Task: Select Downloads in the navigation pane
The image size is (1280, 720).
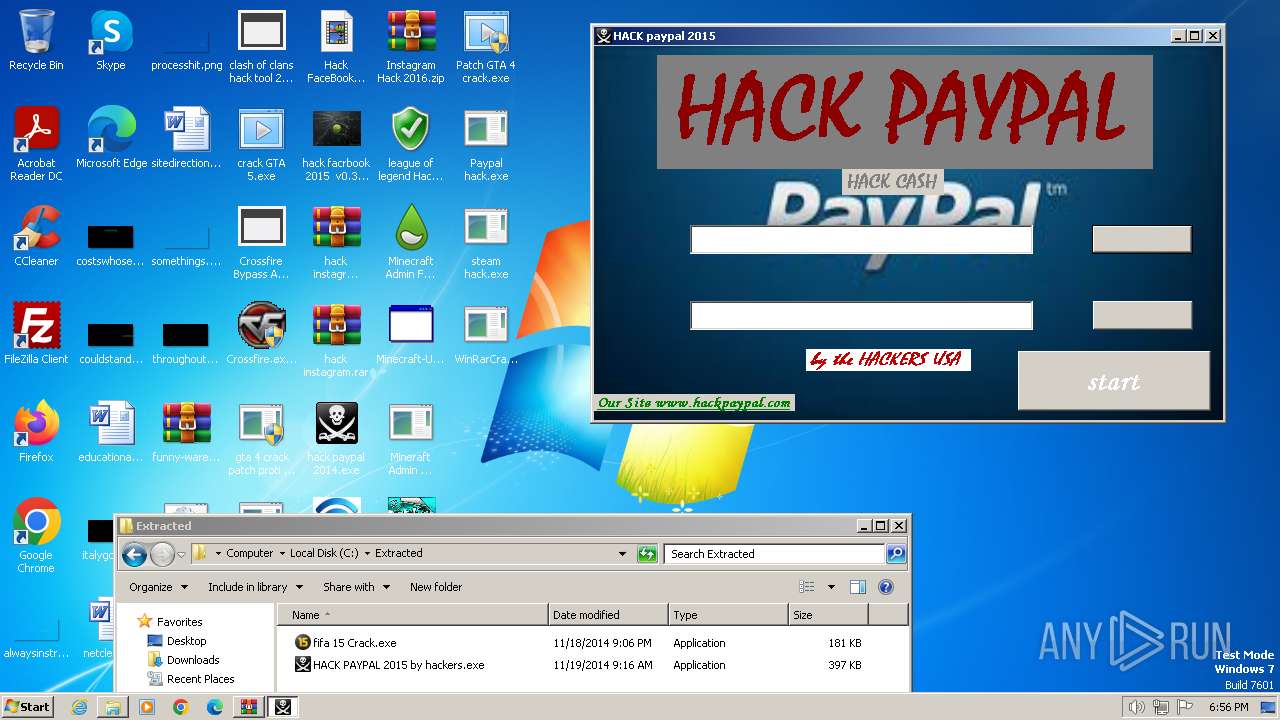Action: (193, 660)
